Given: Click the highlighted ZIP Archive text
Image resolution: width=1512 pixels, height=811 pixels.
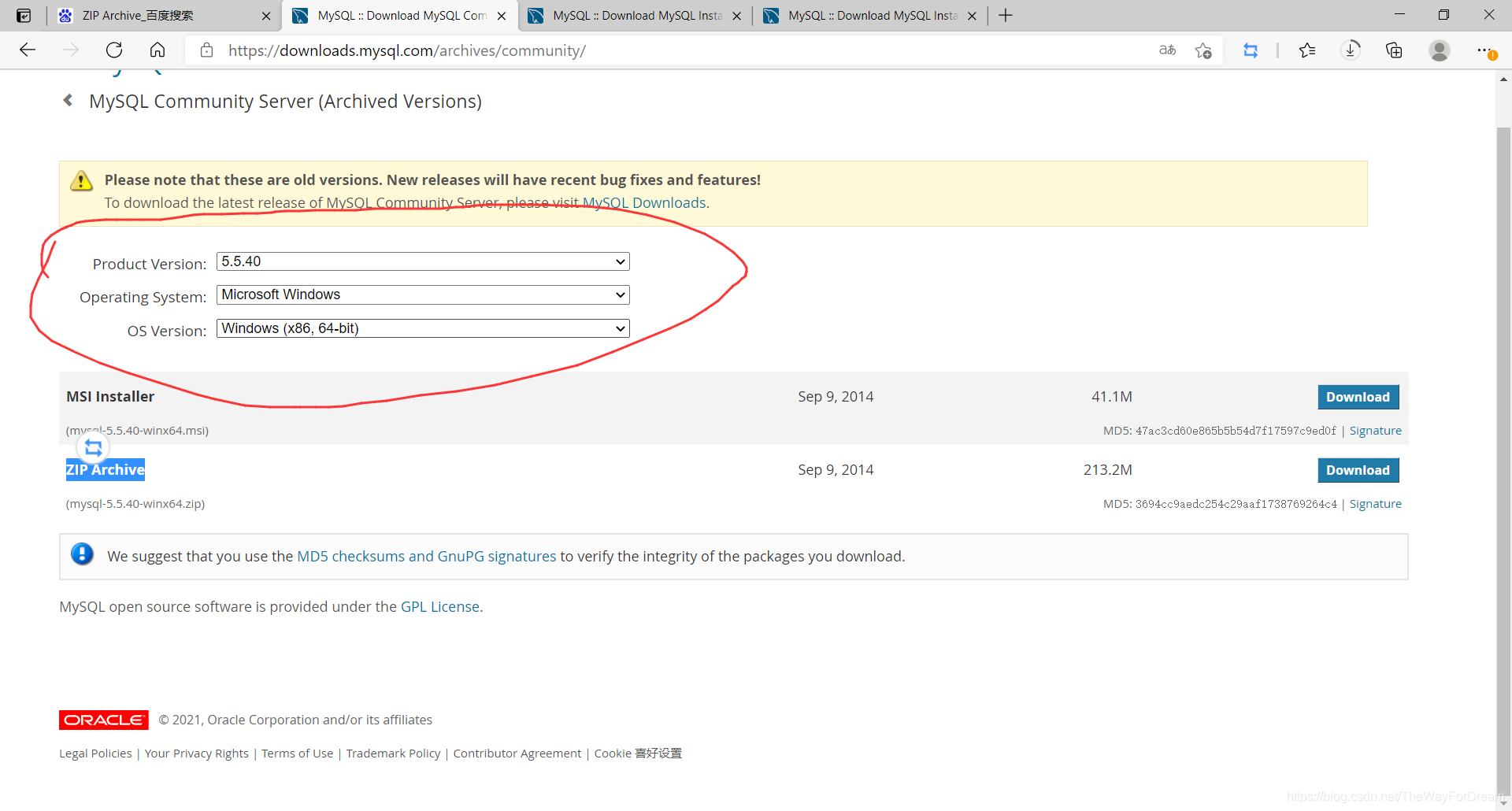Looking at the screenshot, I should 105,469.
